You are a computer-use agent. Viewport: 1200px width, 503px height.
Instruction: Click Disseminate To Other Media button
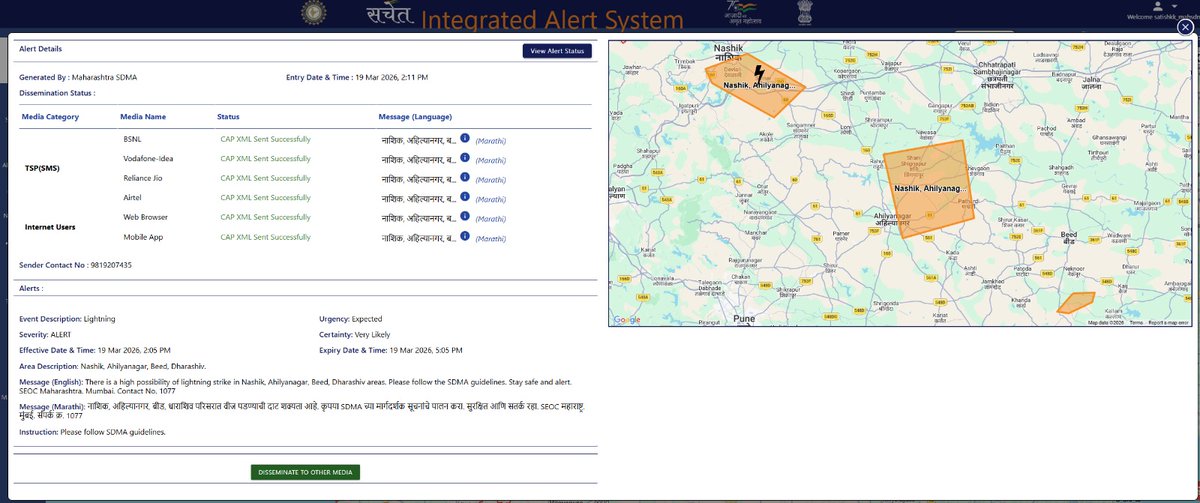(304, 472)
